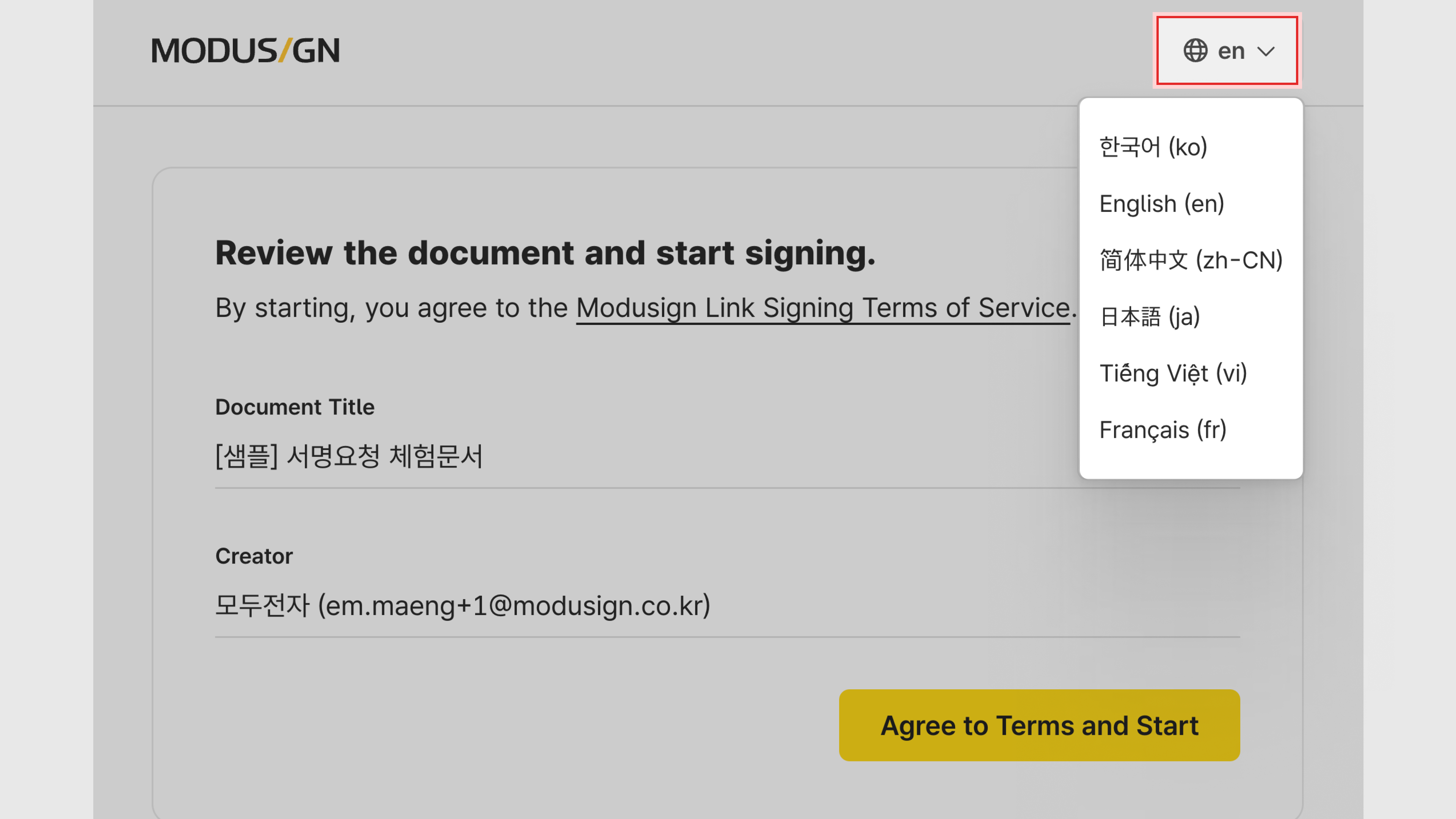Open Modusign Link Signing Terms of Service
This screenshot has height=819, width=1456.
pos(823,308)
